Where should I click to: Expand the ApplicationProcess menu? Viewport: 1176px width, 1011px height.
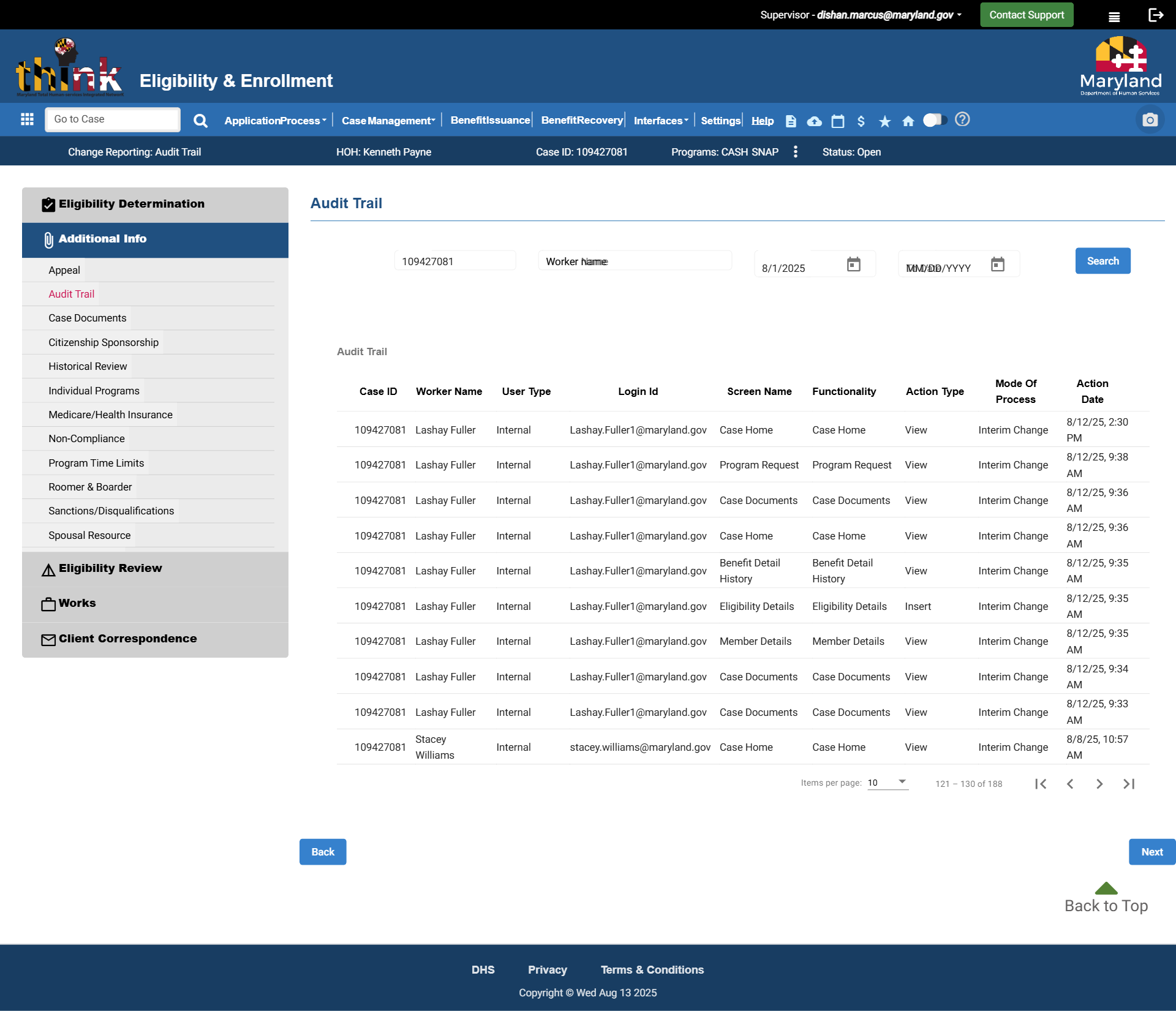(x=275, y=121)
